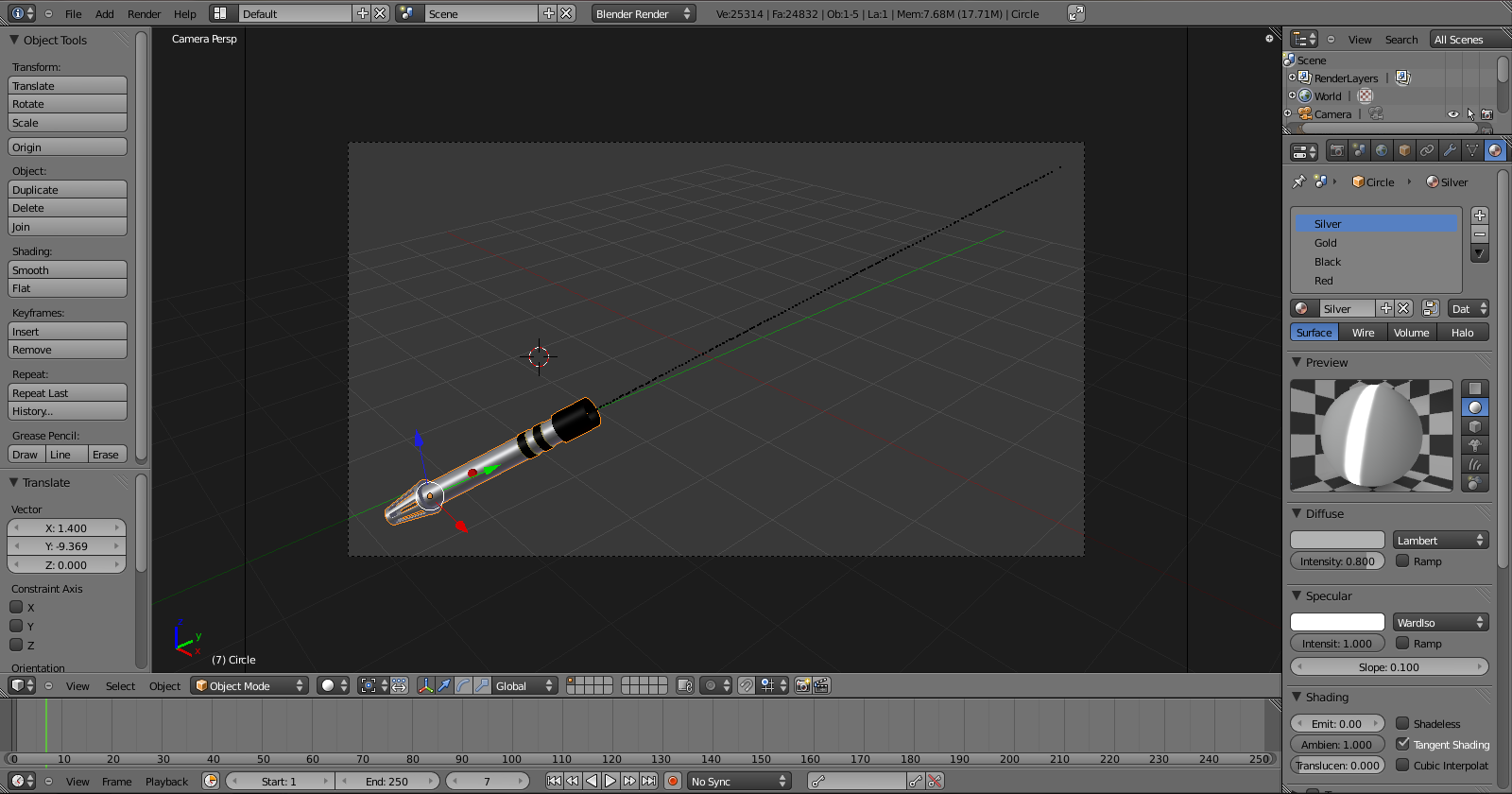The width and height of the screenshot is (1512, 794).
Task: Toggle Camera visibility eye in outliner
Action: 1453,114
